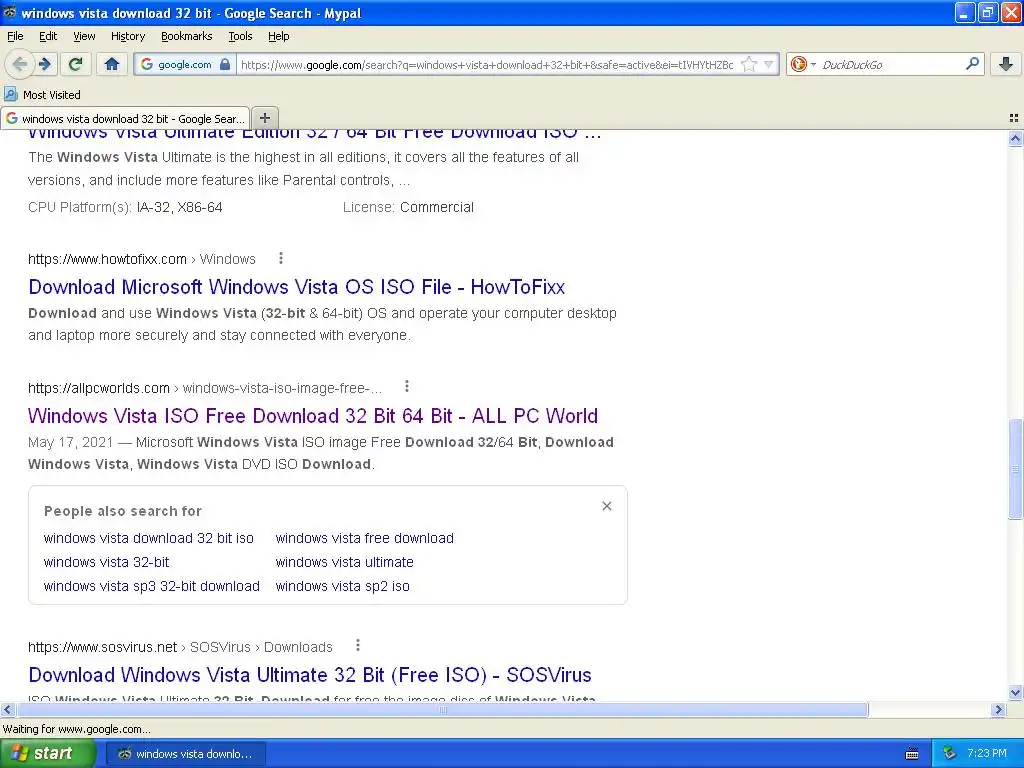Click the vertical scrollbar down arrow
The width and height of the screenshot is (1024, 768).
(x=1015, y=692)
